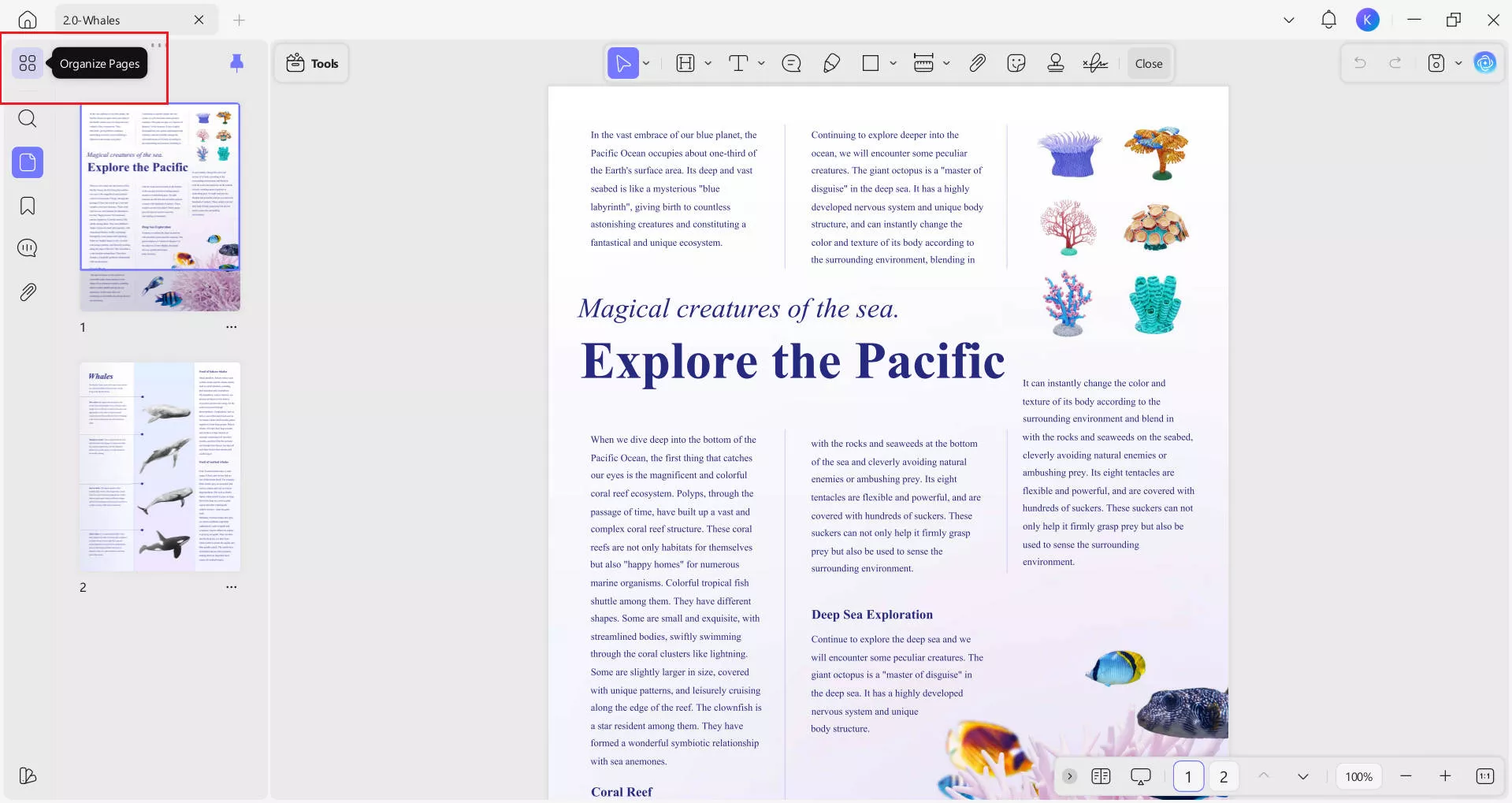This screenshot has width=1512, height=803.
Task: Click the "Explore the Pacific" heading
Action: tap(793, 362)
